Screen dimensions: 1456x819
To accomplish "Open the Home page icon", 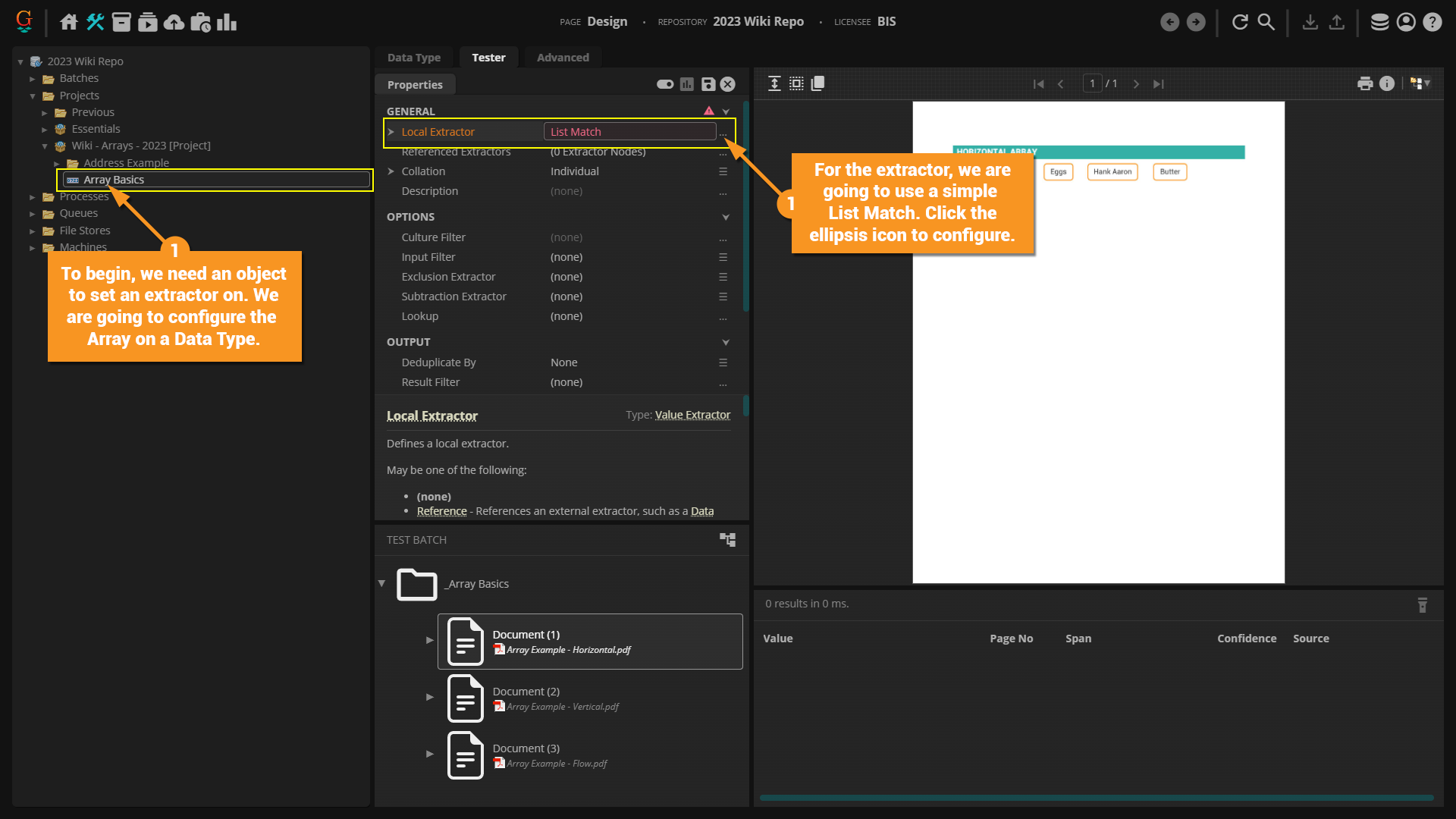I will [x=69, y=22].
